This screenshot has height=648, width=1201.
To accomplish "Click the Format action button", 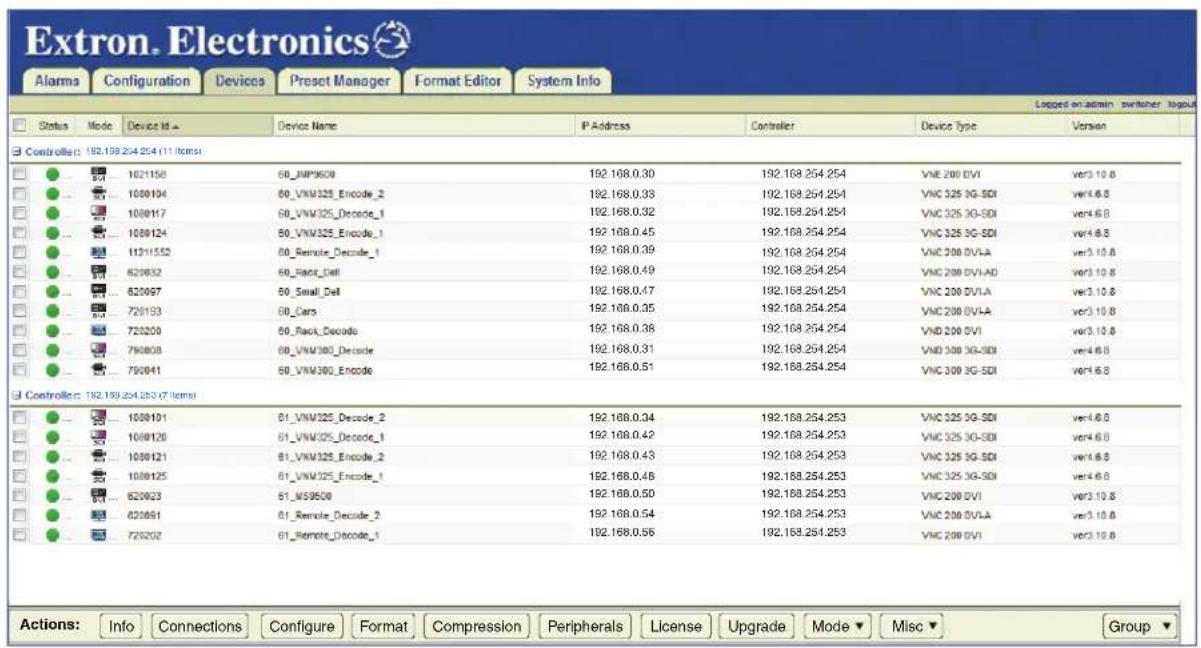I will 383,626.
